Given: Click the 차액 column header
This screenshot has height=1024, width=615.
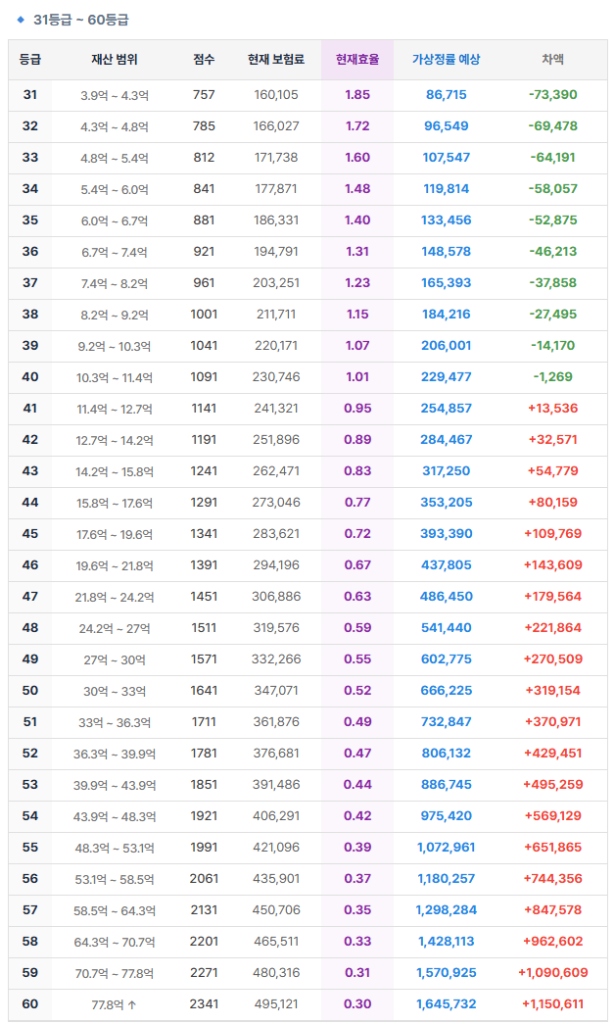Looking at the screenshot, I should click(552, 60).
